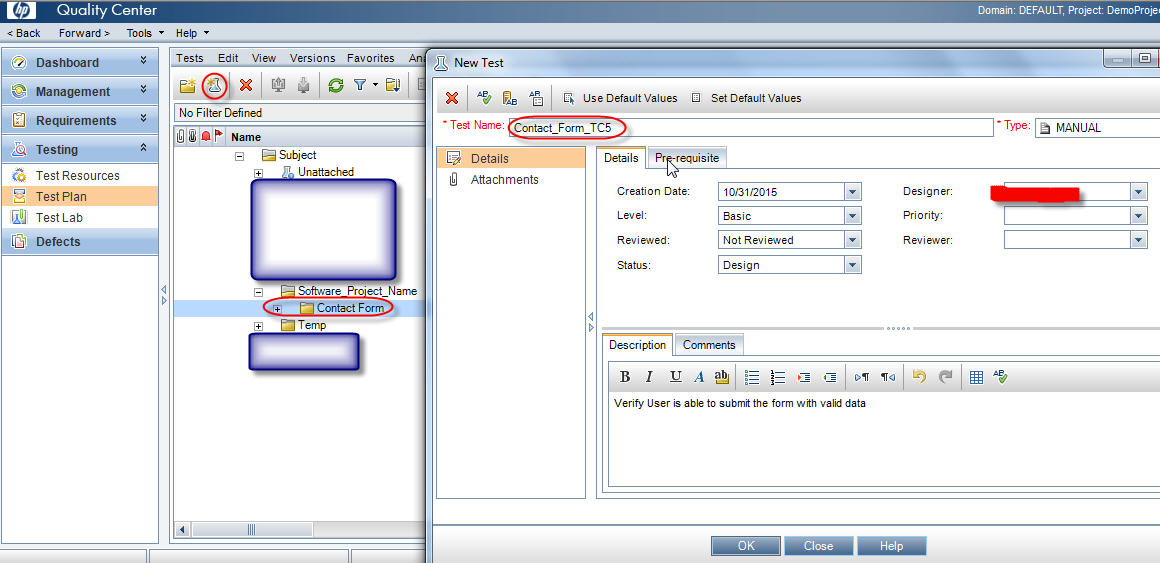The height and width of the screenshot is (563, 1160).
Task: Open the Reviewer dropdown
Action: point(1139,240)
